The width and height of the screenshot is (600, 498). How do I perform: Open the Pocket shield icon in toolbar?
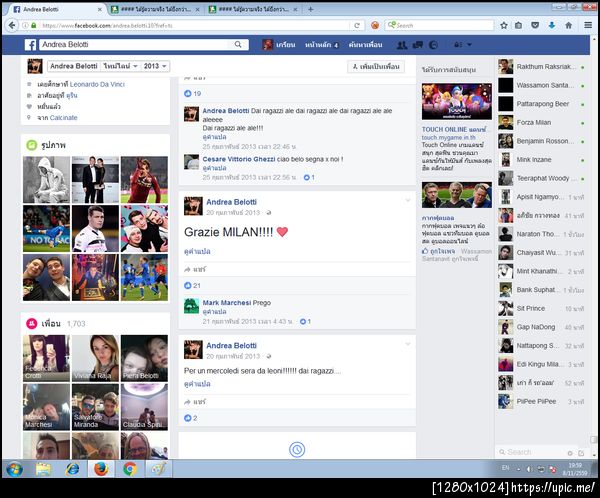535,25
